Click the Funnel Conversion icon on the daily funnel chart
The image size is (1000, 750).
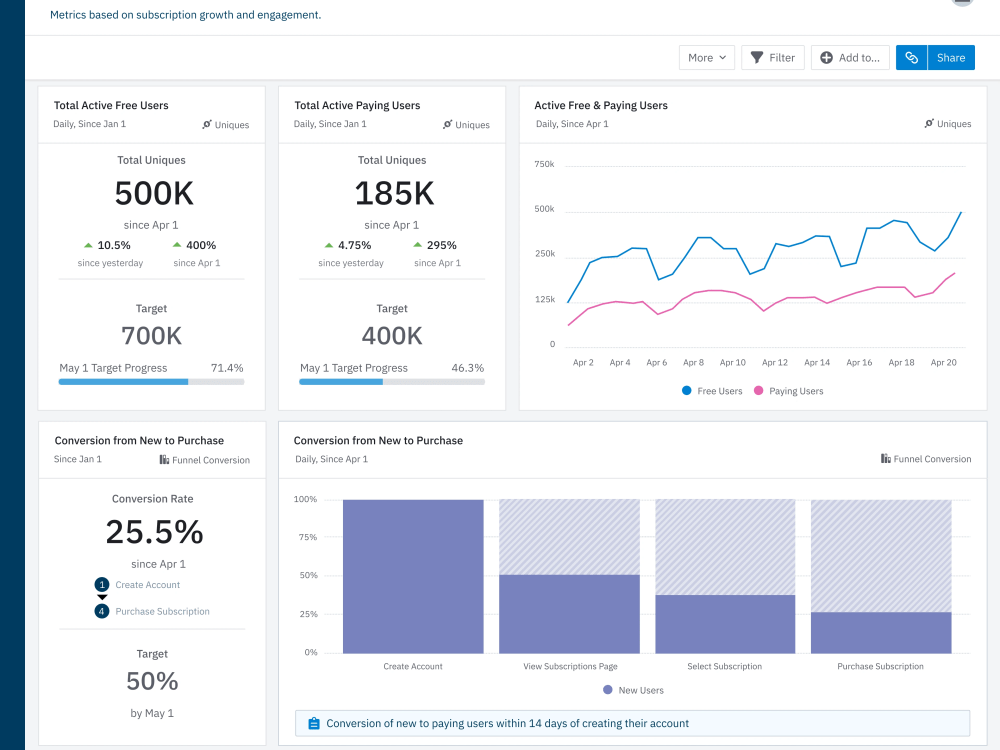[887, 459]
